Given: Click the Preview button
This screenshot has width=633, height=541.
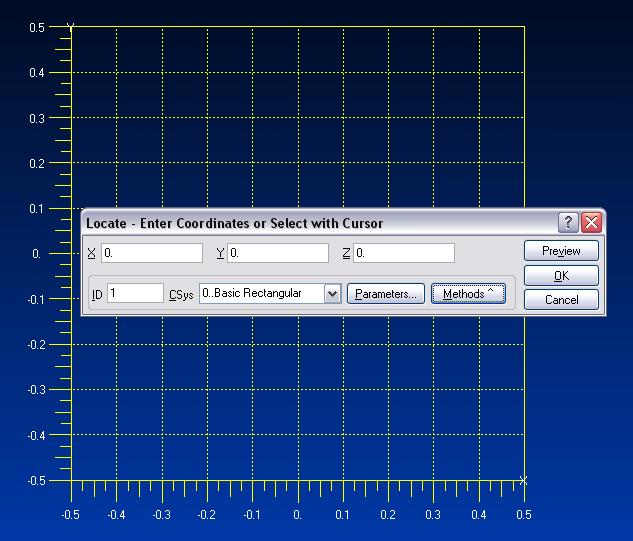Looking at the screenshot, I should 561,251.
